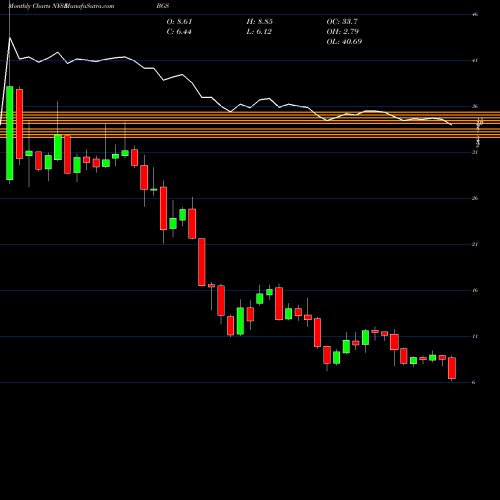The height and width of the screenshot is (500, 500).
Task: Click the 31 price axis label
Action: [475, 152]
